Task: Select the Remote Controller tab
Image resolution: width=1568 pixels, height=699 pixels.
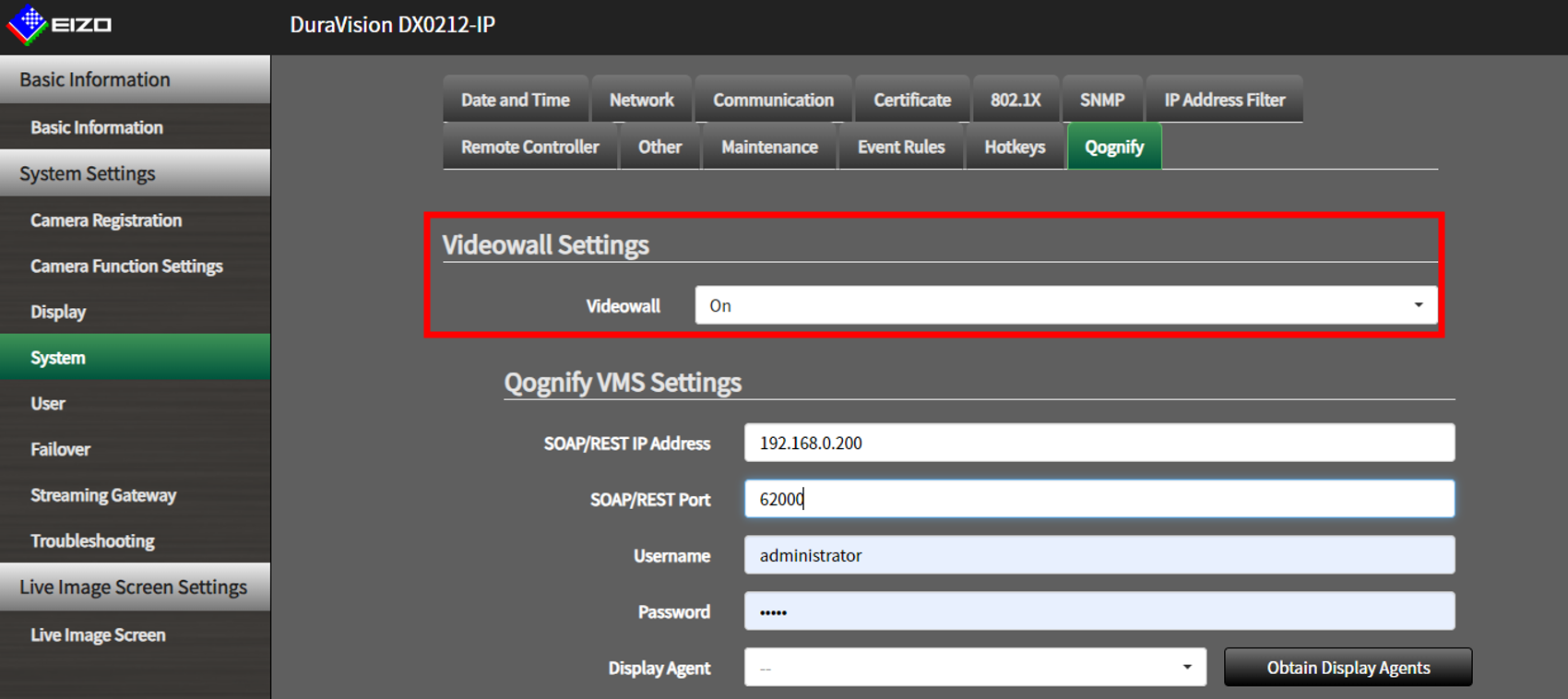Action: (529, 147)
